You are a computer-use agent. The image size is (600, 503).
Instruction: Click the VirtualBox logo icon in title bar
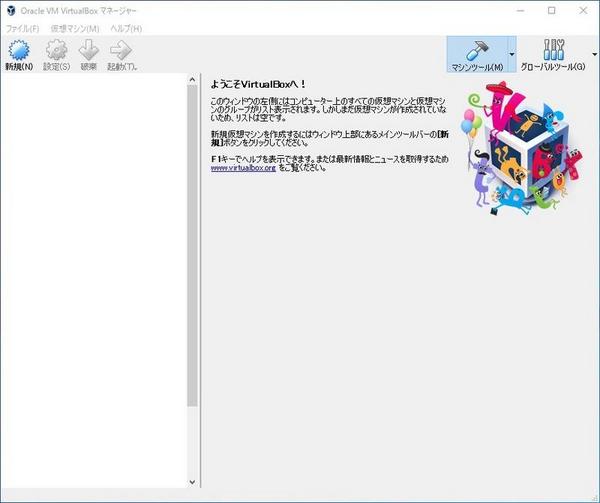[x=11, y=11]
